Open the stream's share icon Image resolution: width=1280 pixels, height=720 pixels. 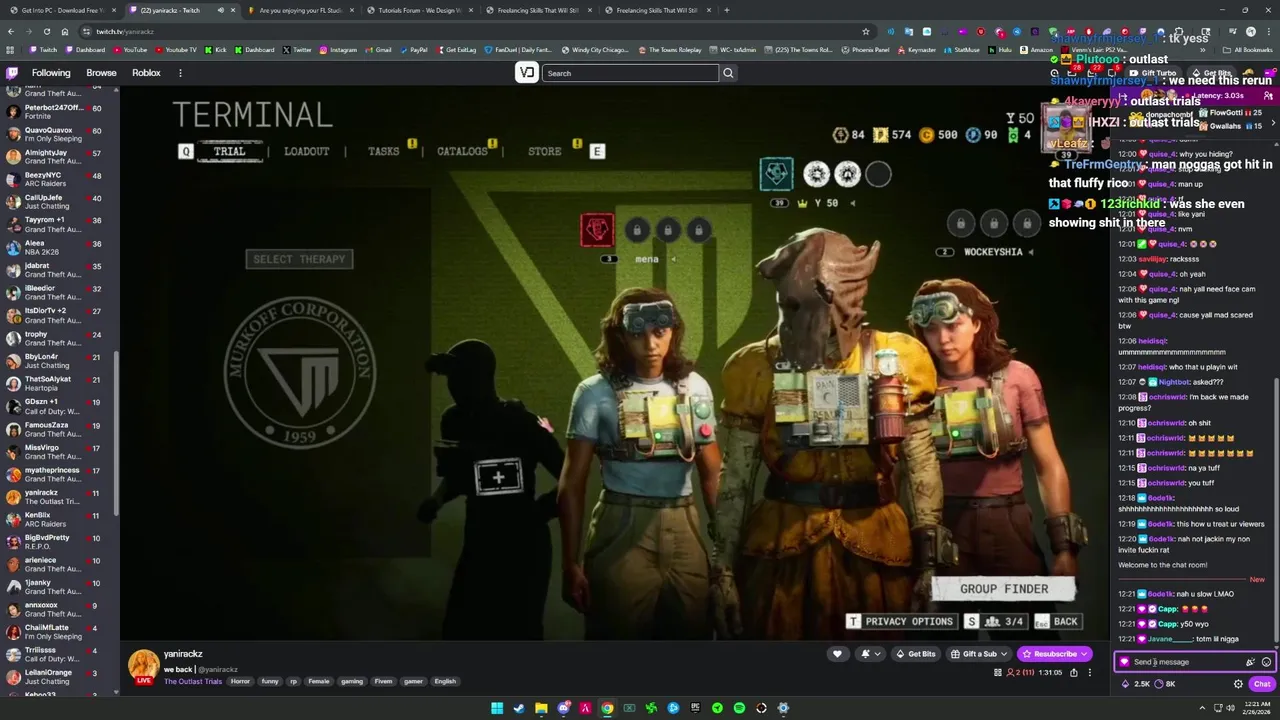tap(1074, 672)
